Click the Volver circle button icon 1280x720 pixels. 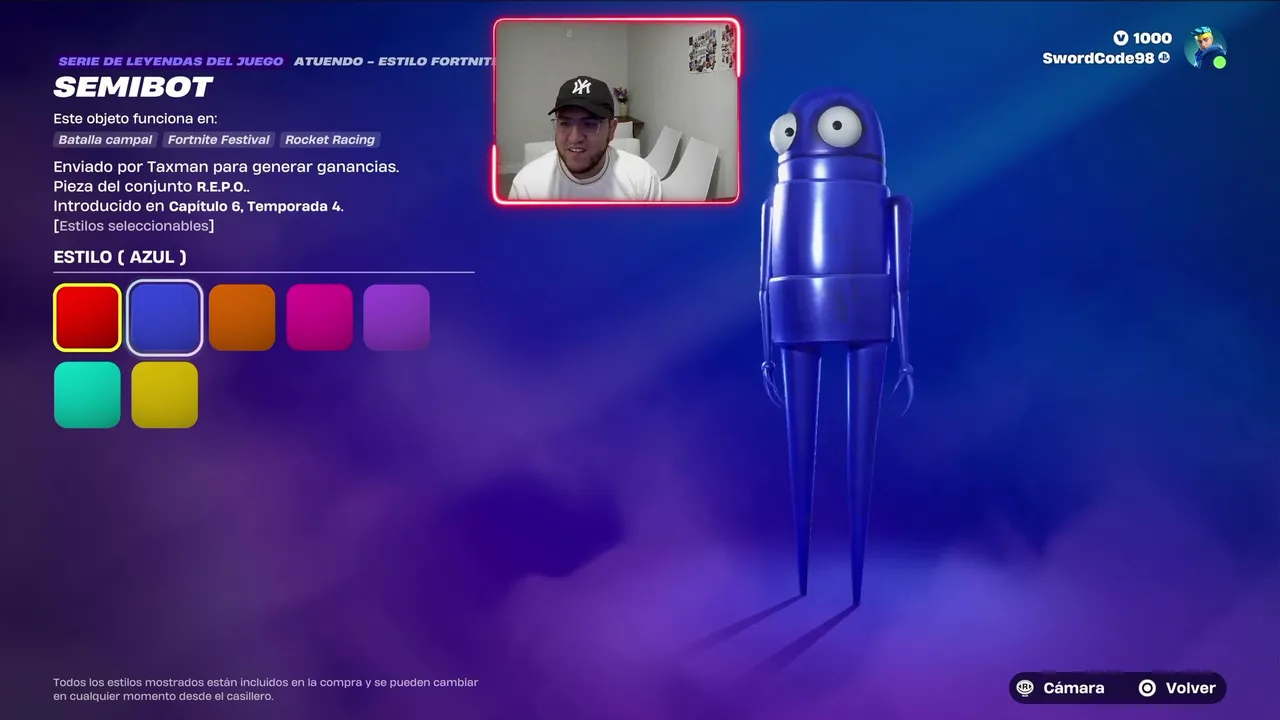pos(1148,688)
